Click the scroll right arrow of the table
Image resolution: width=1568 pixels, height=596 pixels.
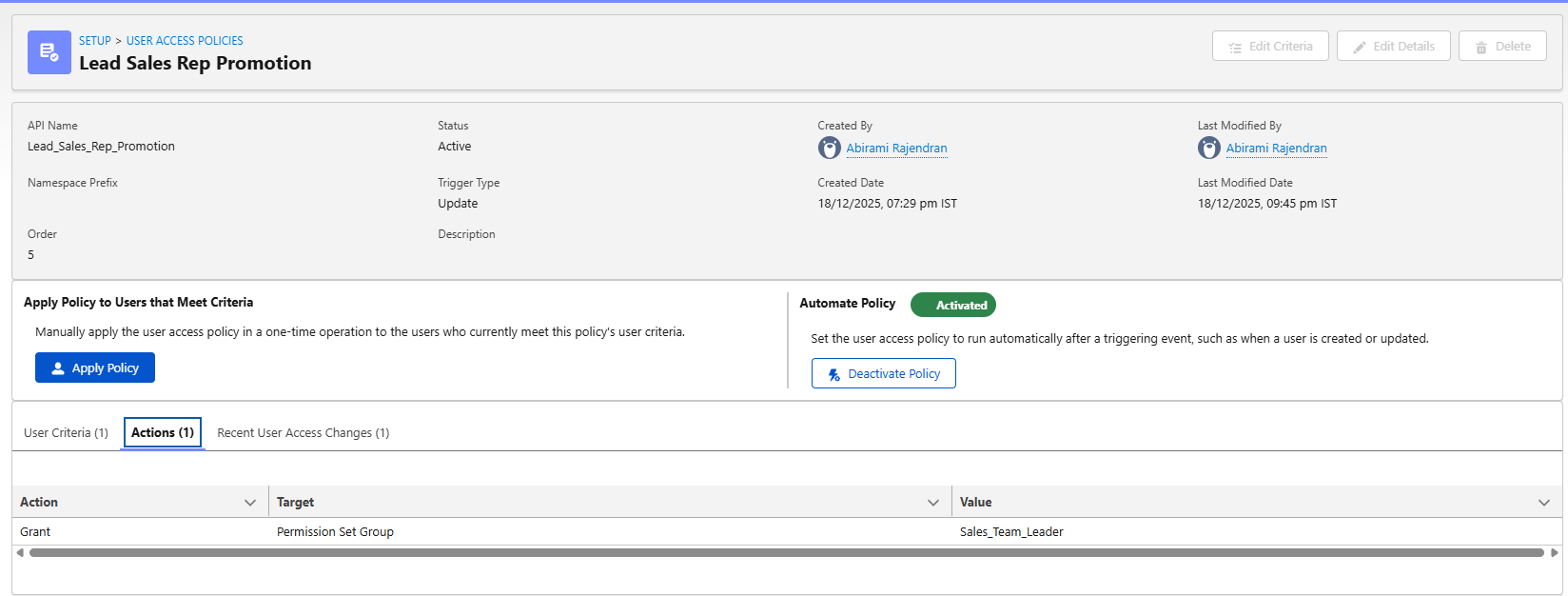1555,552
